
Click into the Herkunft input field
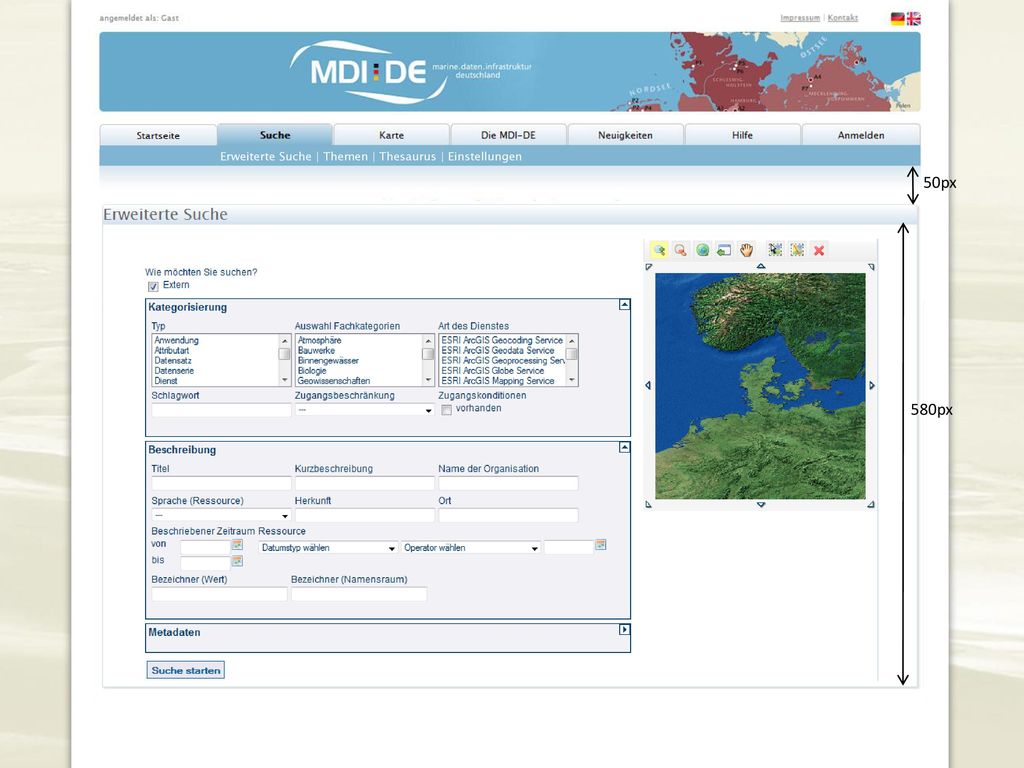364,515
